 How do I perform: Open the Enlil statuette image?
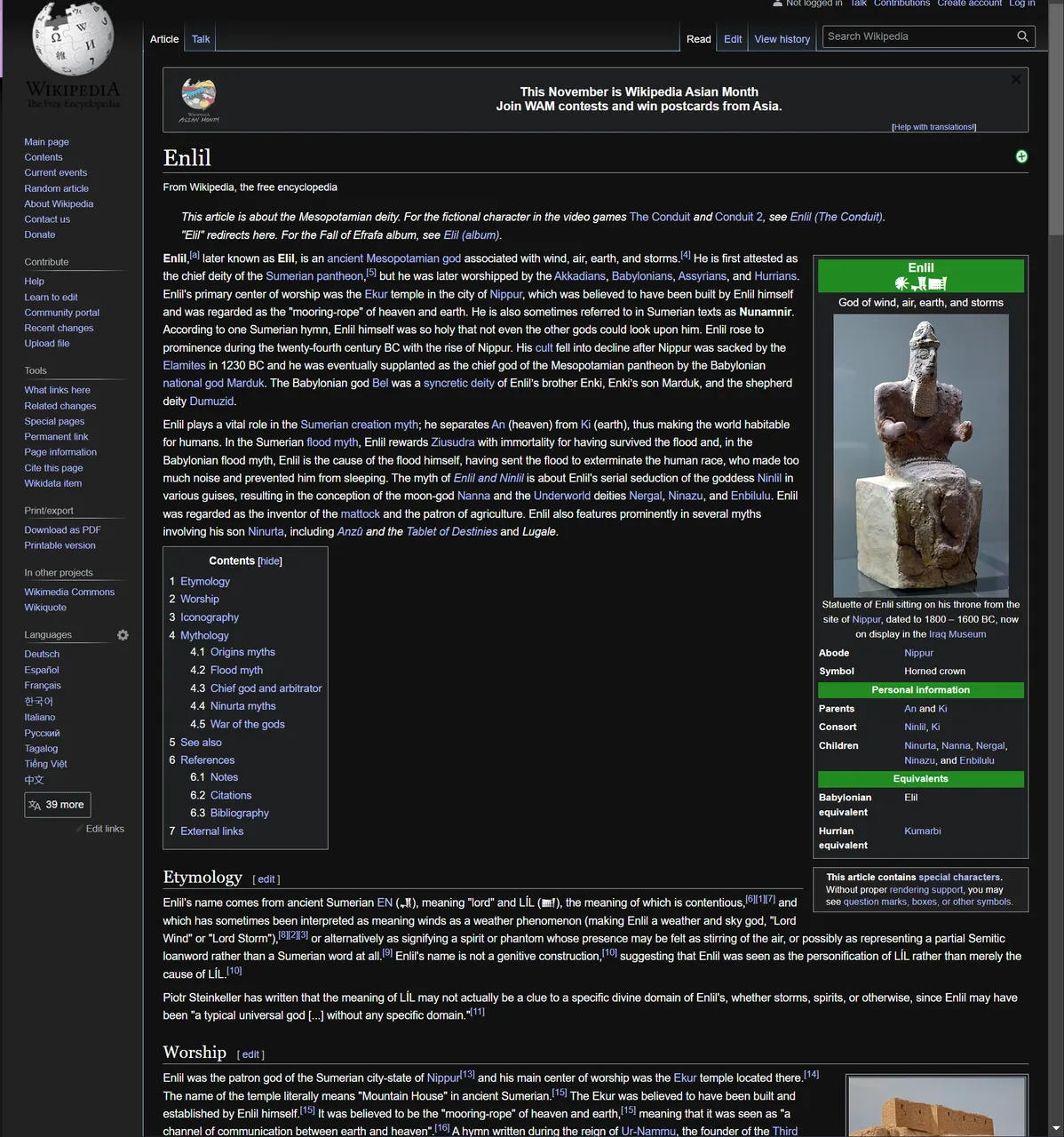(x=921, y=455)
